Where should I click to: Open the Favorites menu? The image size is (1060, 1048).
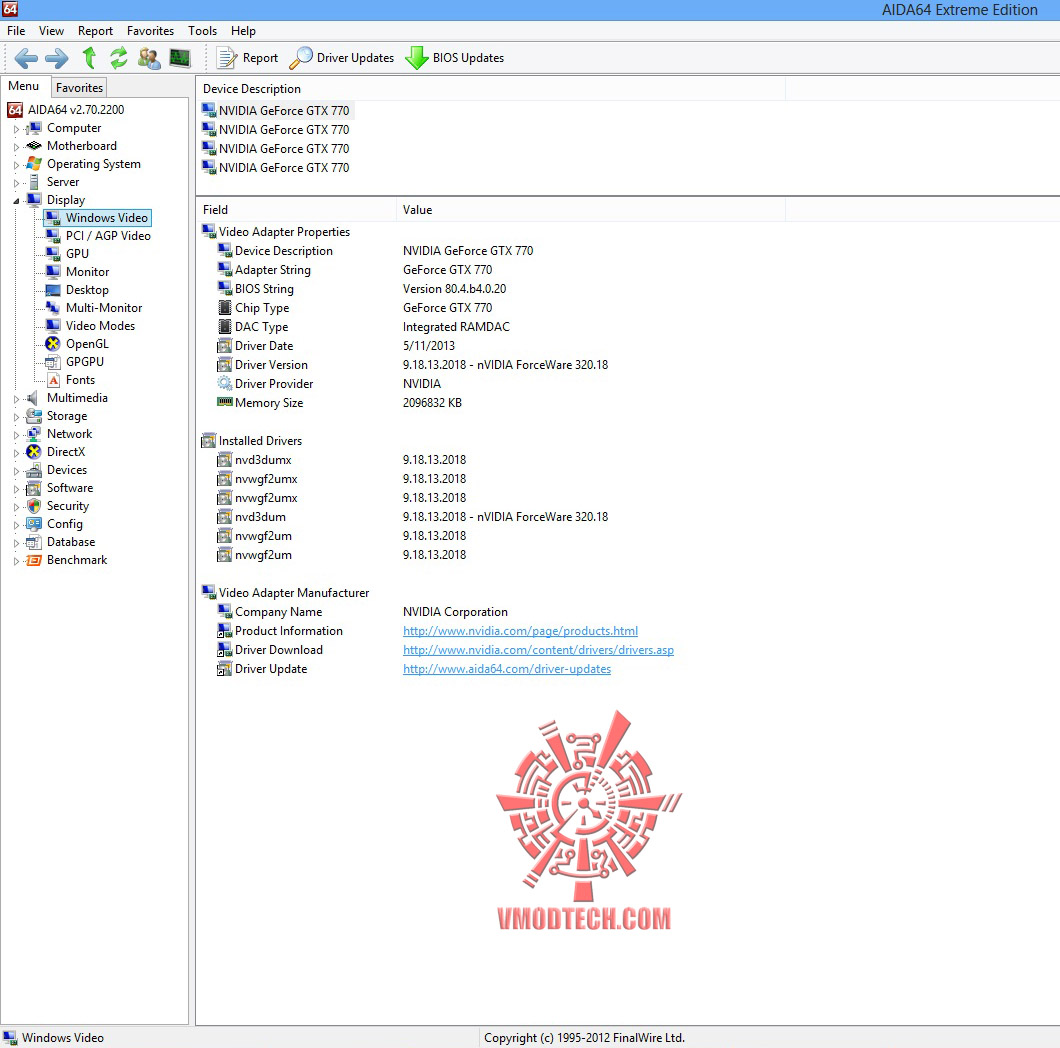click(x=150, y=30)
